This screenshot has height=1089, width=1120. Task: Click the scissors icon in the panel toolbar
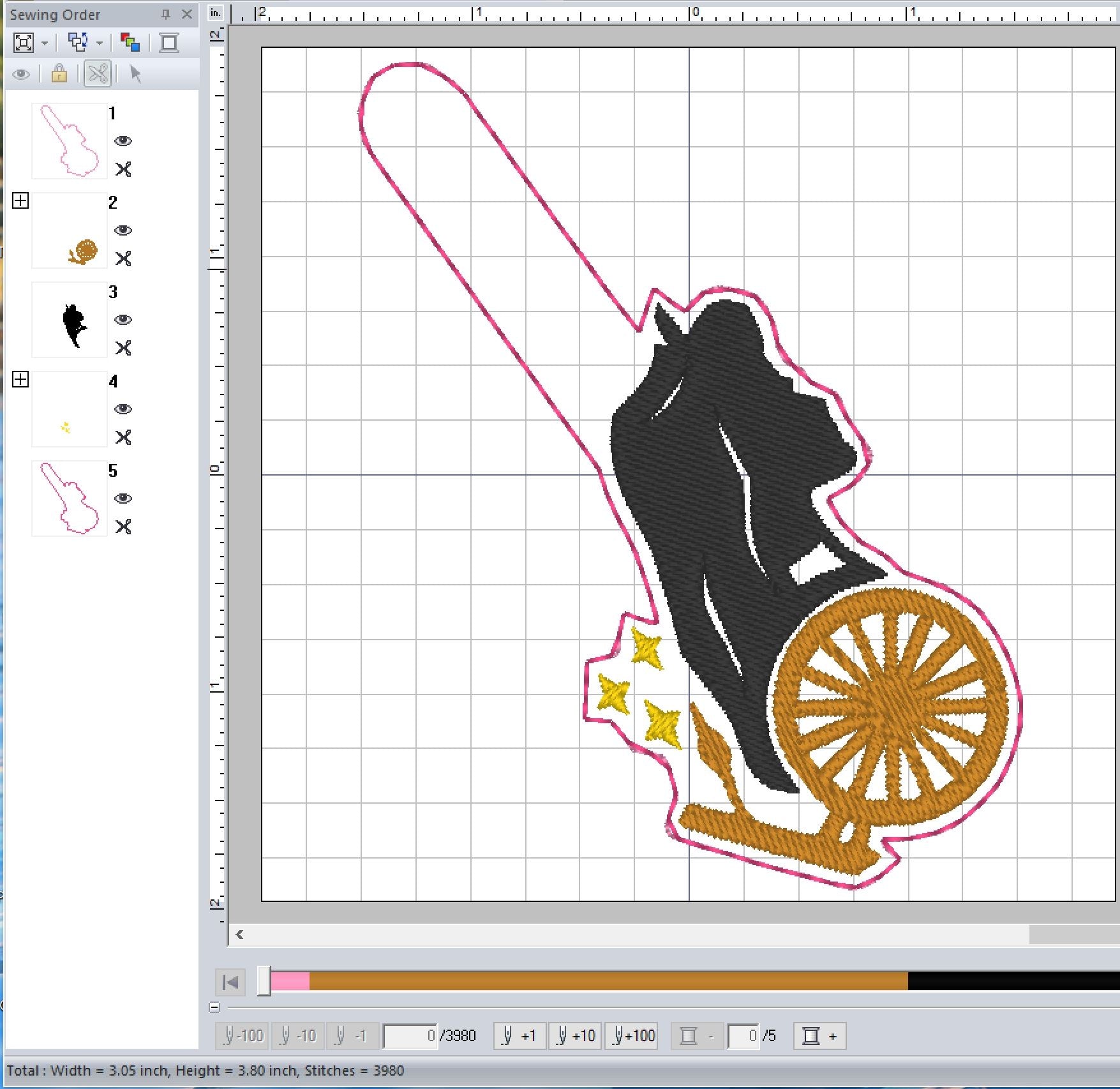tap(98, 74)
